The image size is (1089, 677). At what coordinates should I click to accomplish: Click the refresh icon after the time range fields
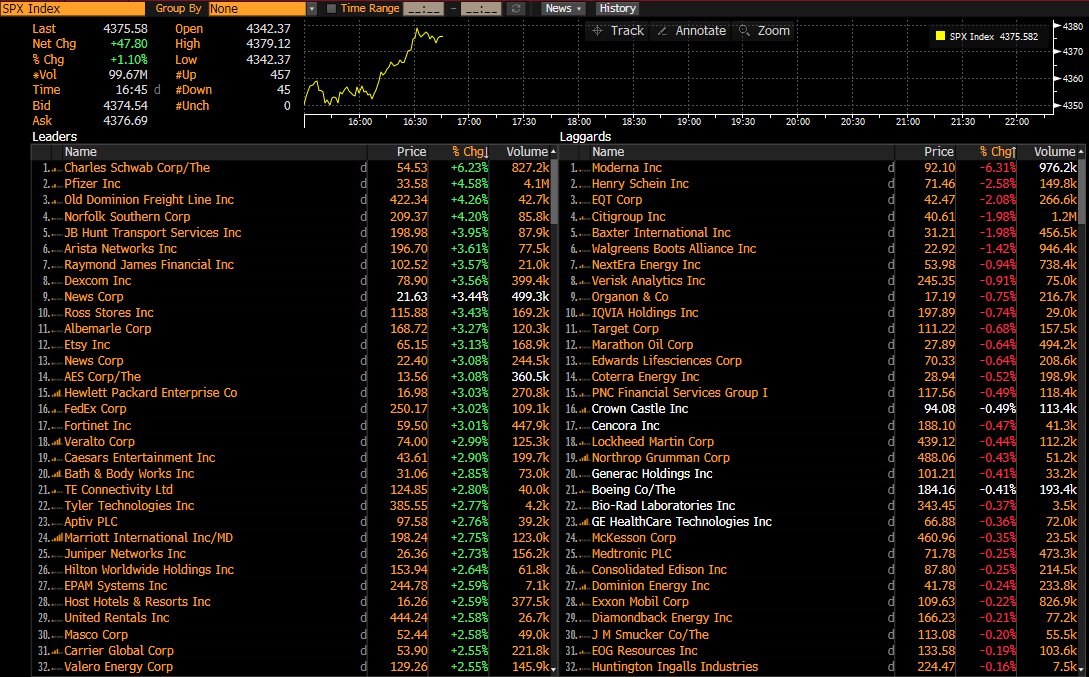[x=515, y=8]
